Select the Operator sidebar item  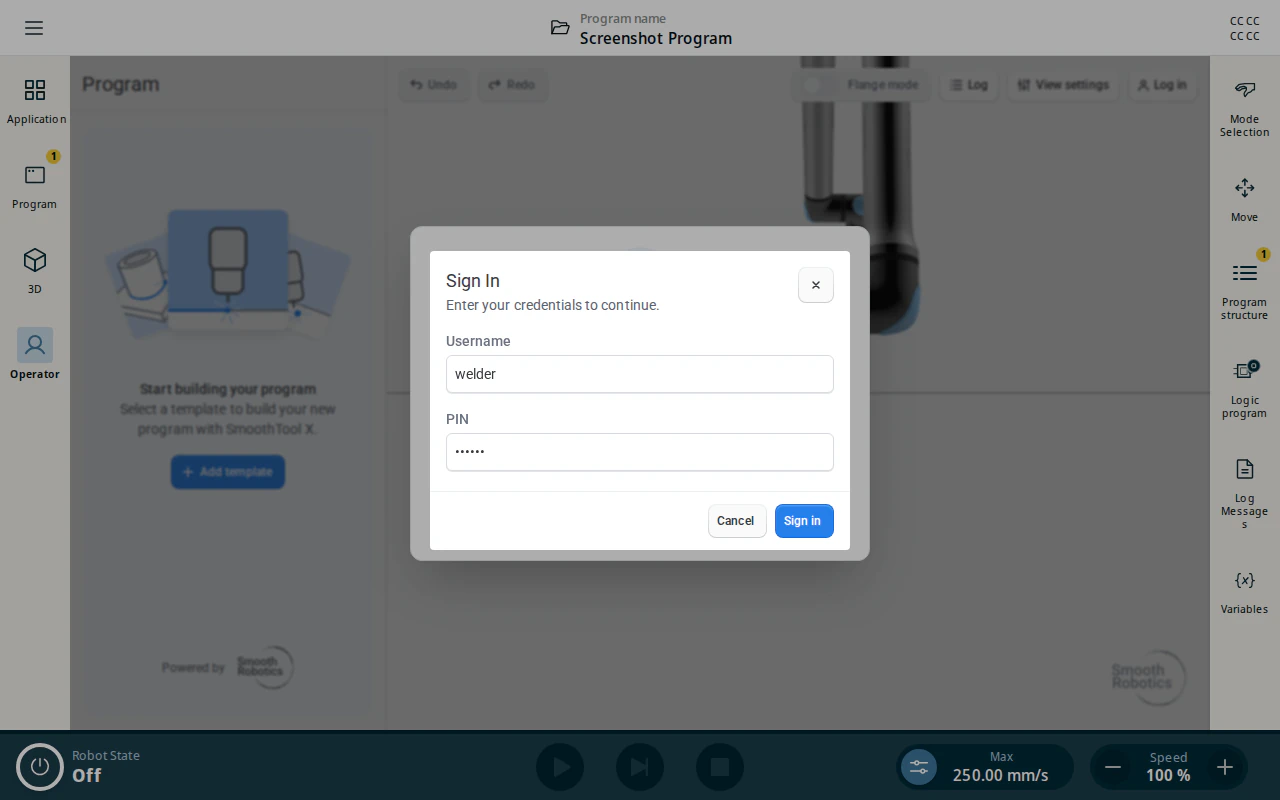[35, 355]
